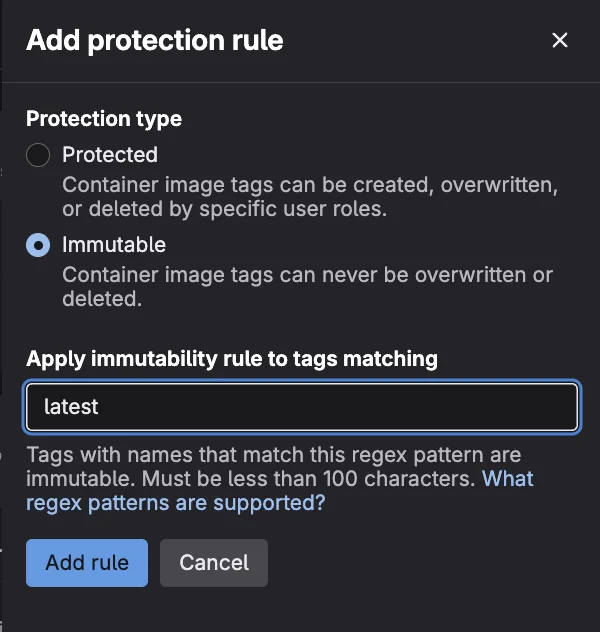Screen dimensions: 600x632
Task: Click the Add protection rule heading
Action: click(155, 41)
